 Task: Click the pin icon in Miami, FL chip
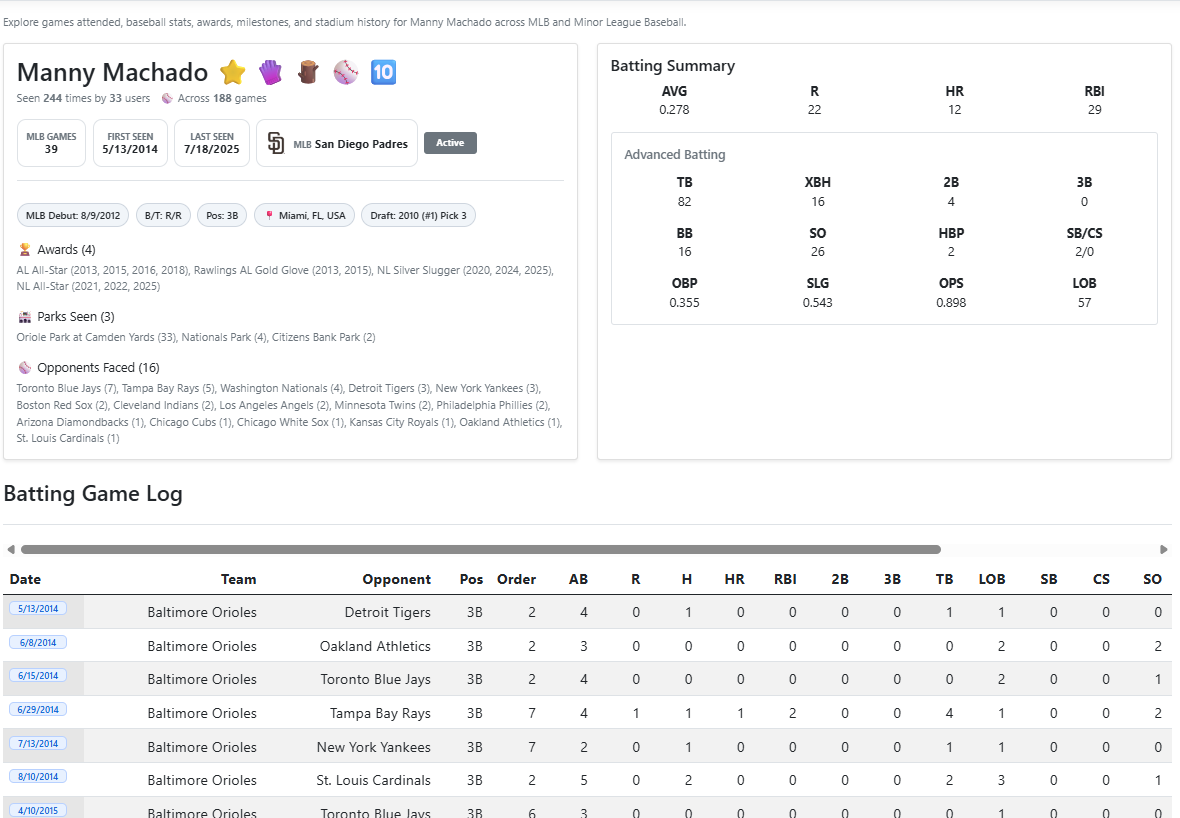(x=269, y=215)
